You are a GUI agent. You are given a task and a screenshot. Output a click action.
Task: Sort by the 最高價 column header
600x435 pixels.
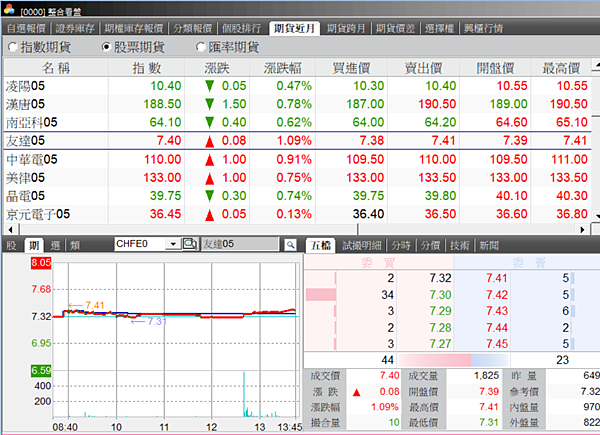(561, 68)
